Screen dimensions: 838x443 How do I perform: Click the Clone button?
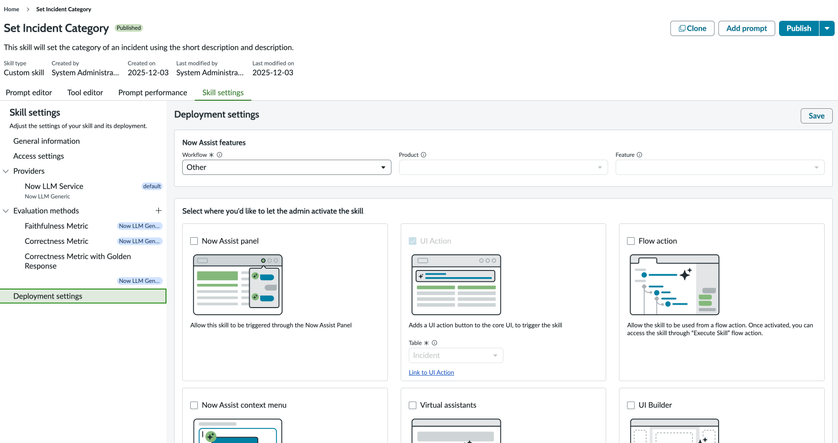point(692,28)
